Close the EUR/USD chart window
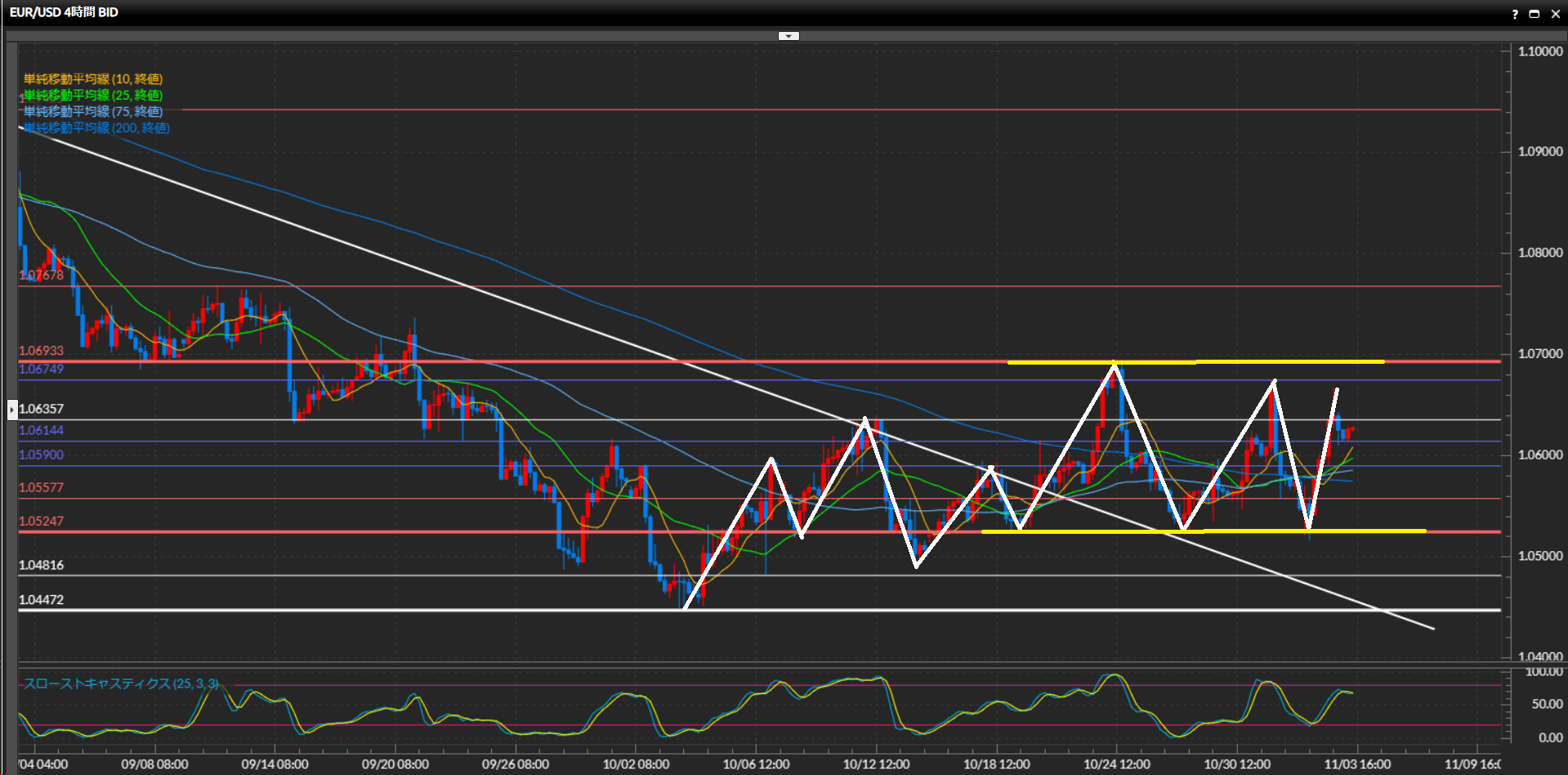 point(1555,14)
